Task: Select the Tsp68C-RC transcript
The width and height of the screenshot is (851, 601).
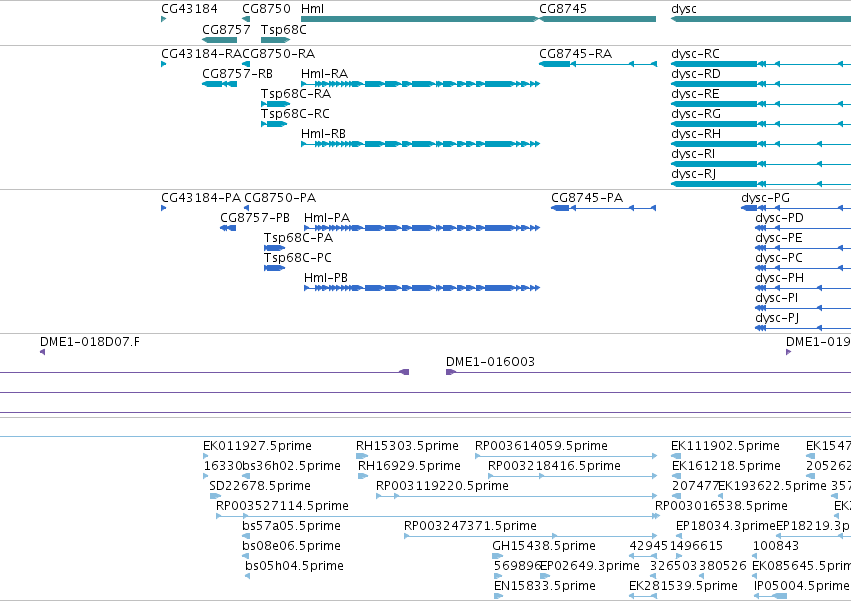Action: click(x=274, y=124)
